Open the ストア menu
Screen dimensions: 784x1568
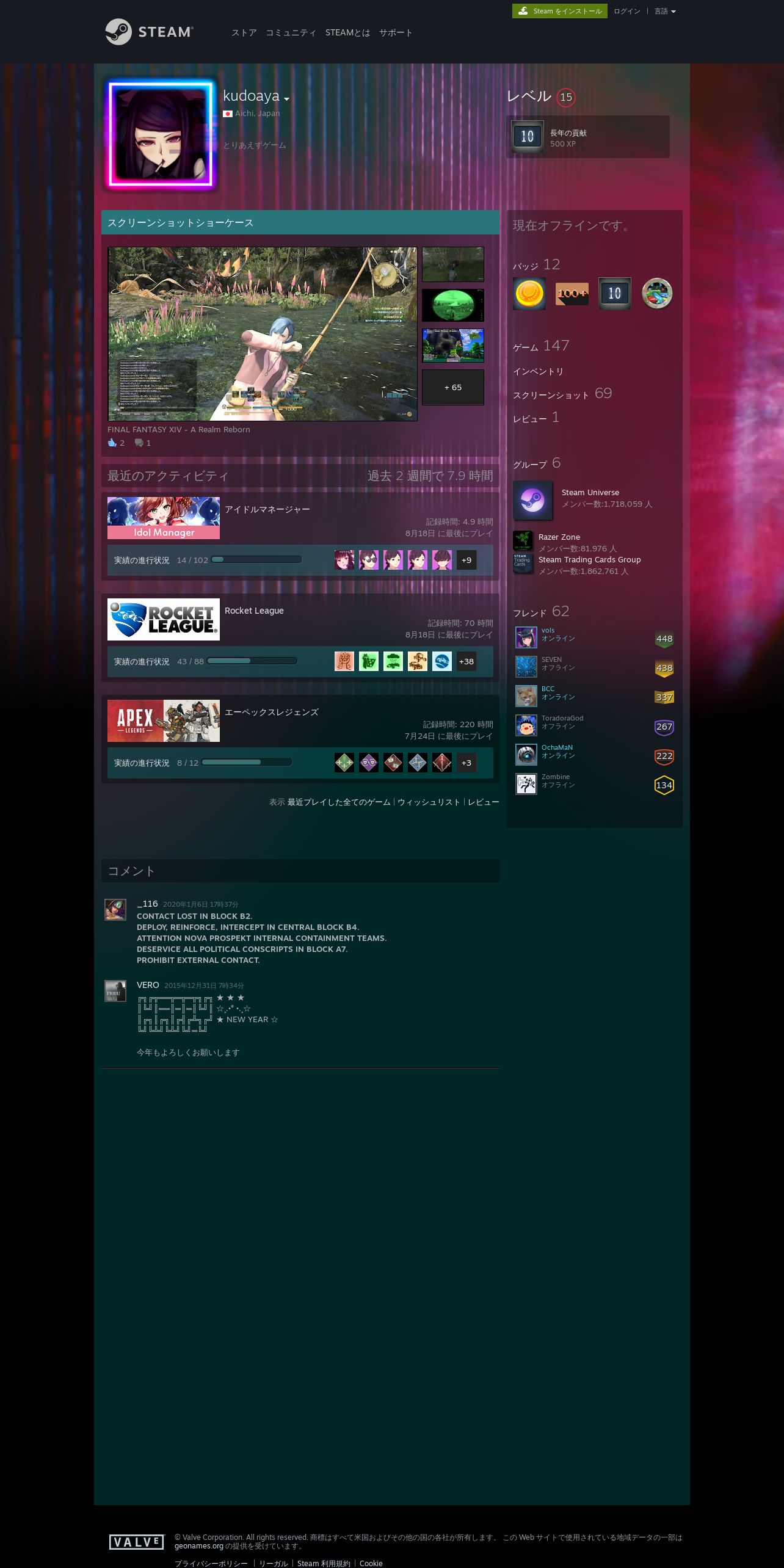click(x=244, y=32)
